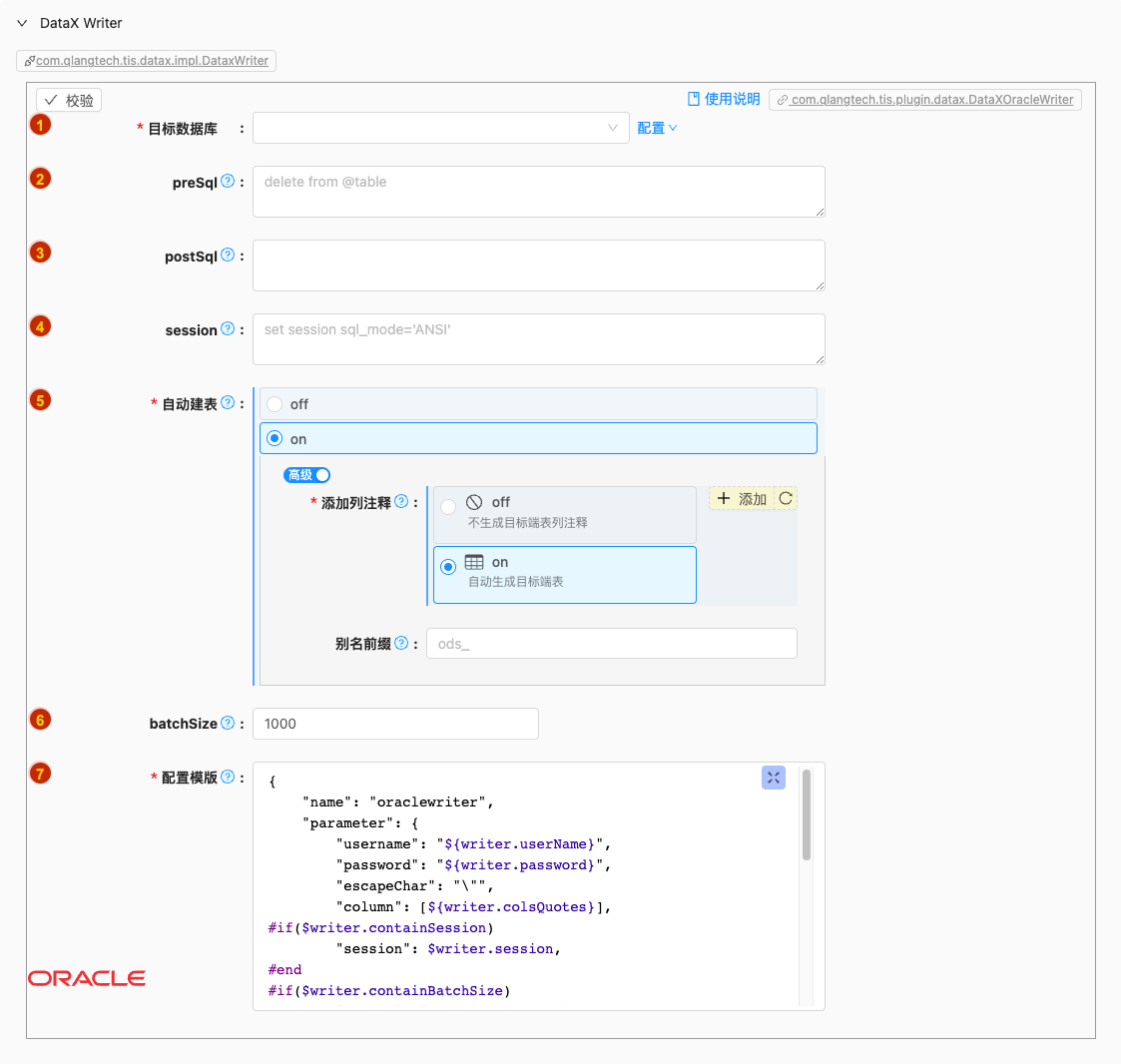Click the "name": "oraclewriter" line in editor

pos(397,802)
